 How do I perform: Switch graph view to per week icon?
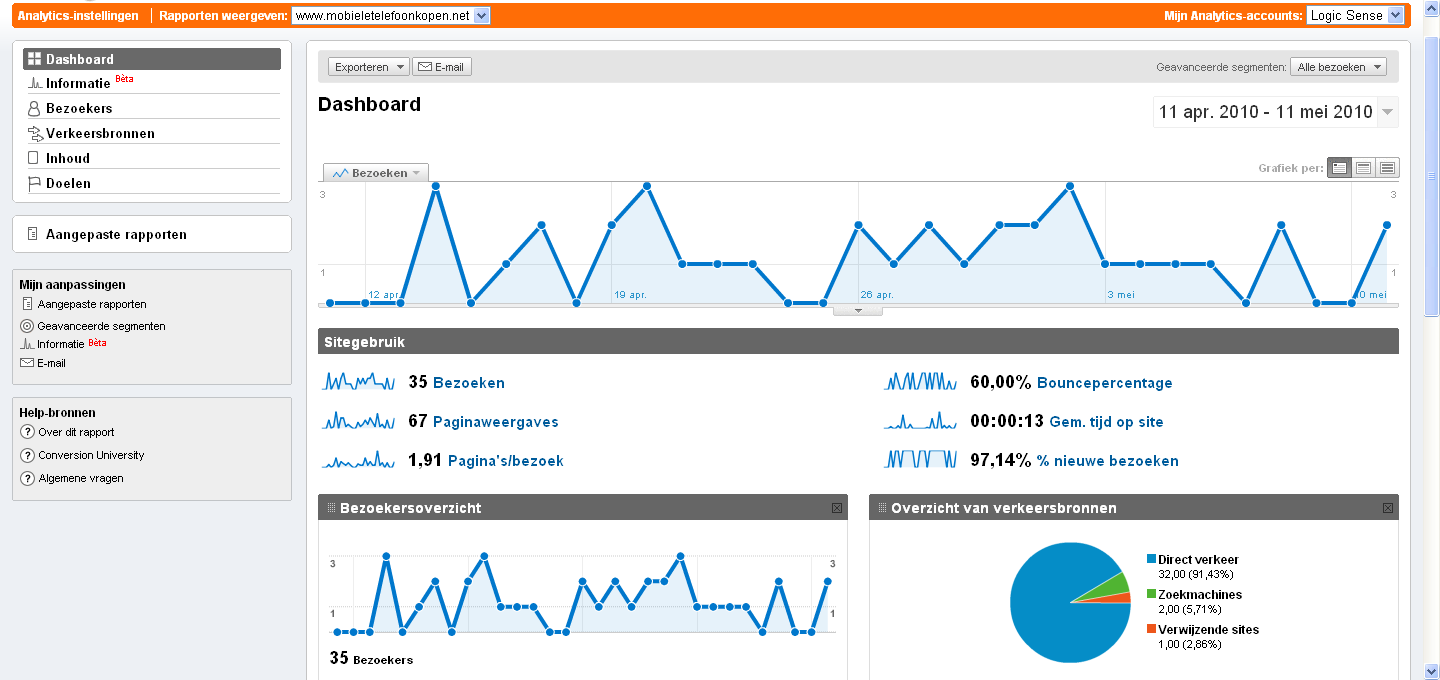pos(1363,168)
